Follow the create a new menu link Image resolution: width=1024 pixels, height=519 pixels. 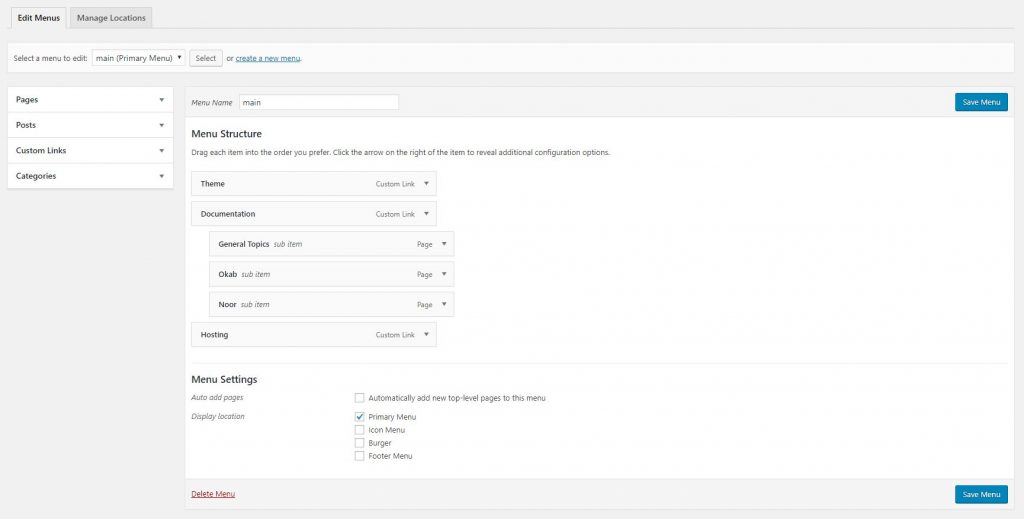268,58
